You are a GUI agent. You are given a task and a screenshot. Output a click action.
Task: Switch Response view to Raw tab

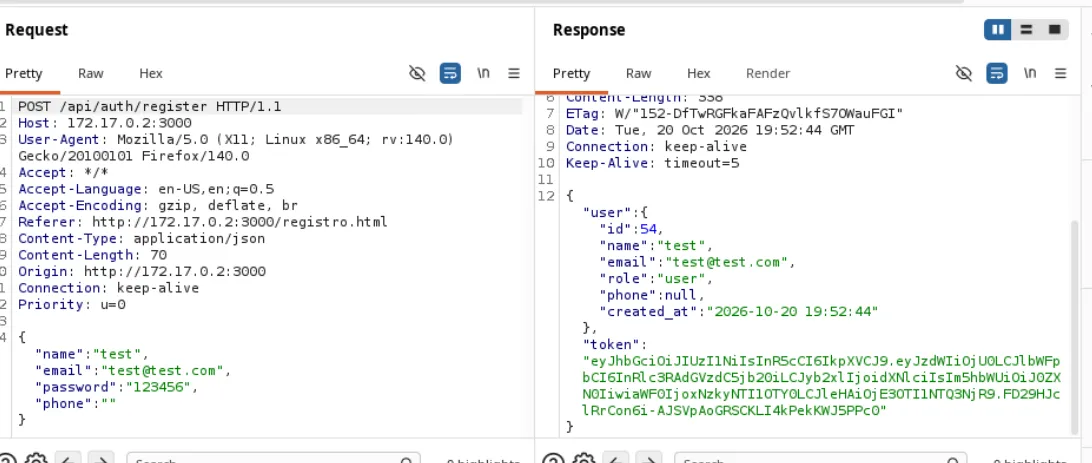(x=639, y=73)
